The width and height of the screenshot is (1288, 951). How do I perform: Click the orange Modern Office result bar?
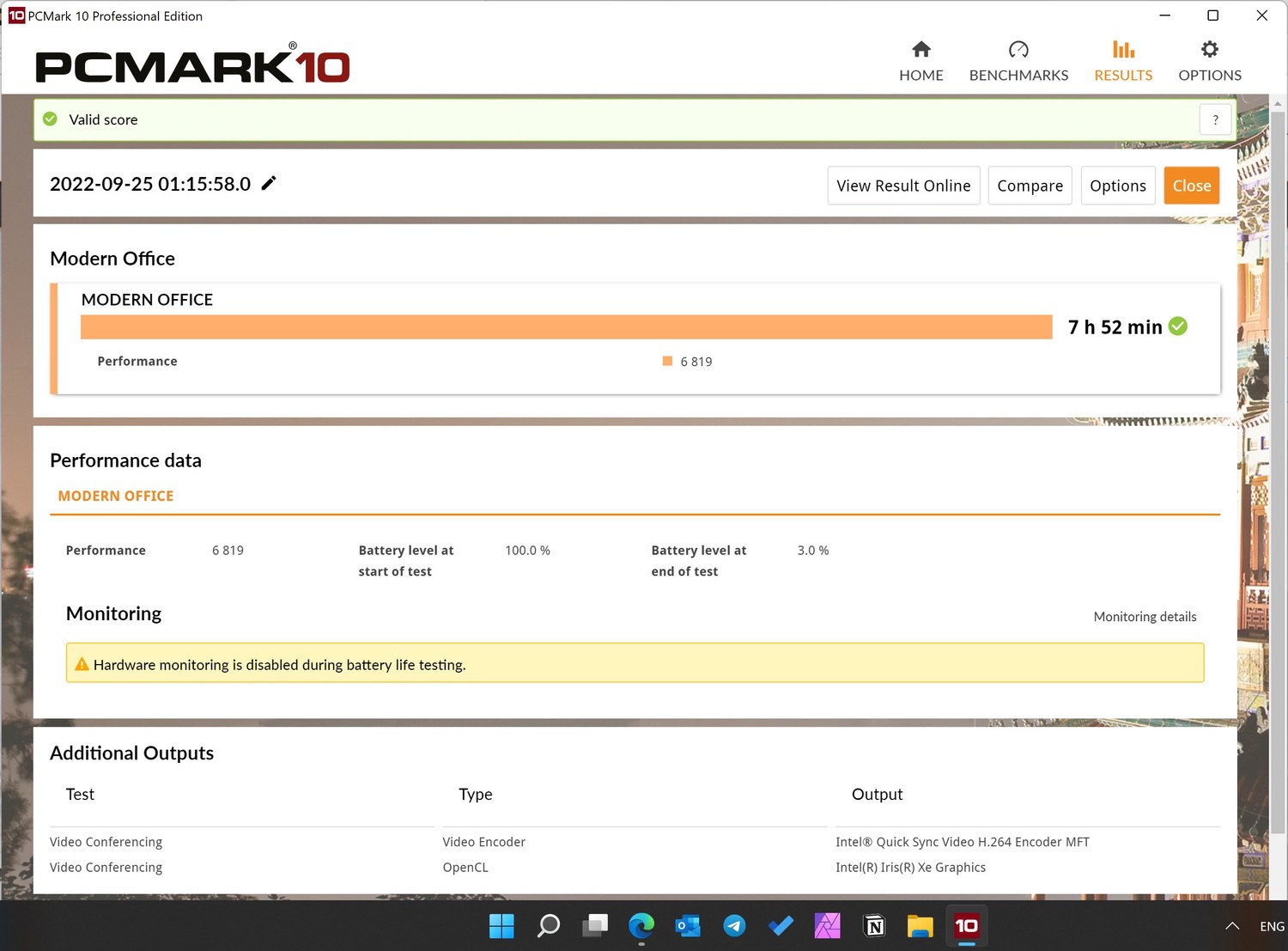566,327
